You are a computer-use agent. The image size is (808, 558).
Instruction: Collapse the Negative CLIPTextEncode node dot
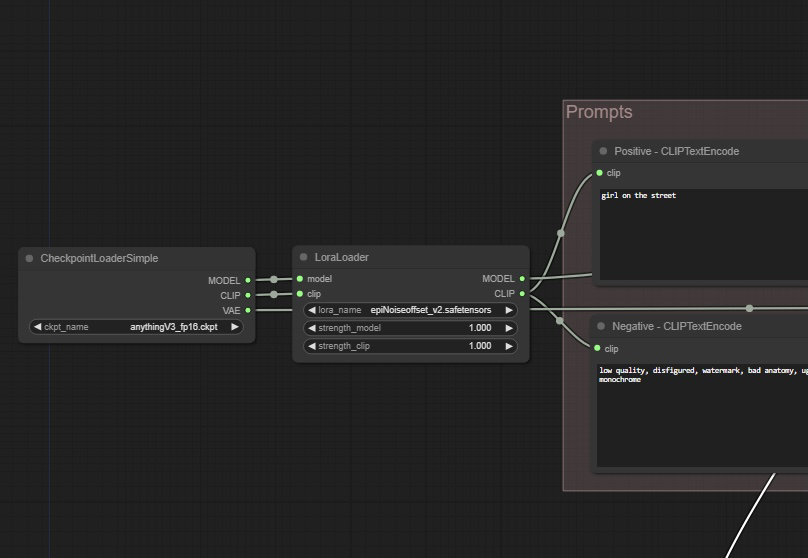(x=601, y=326)
